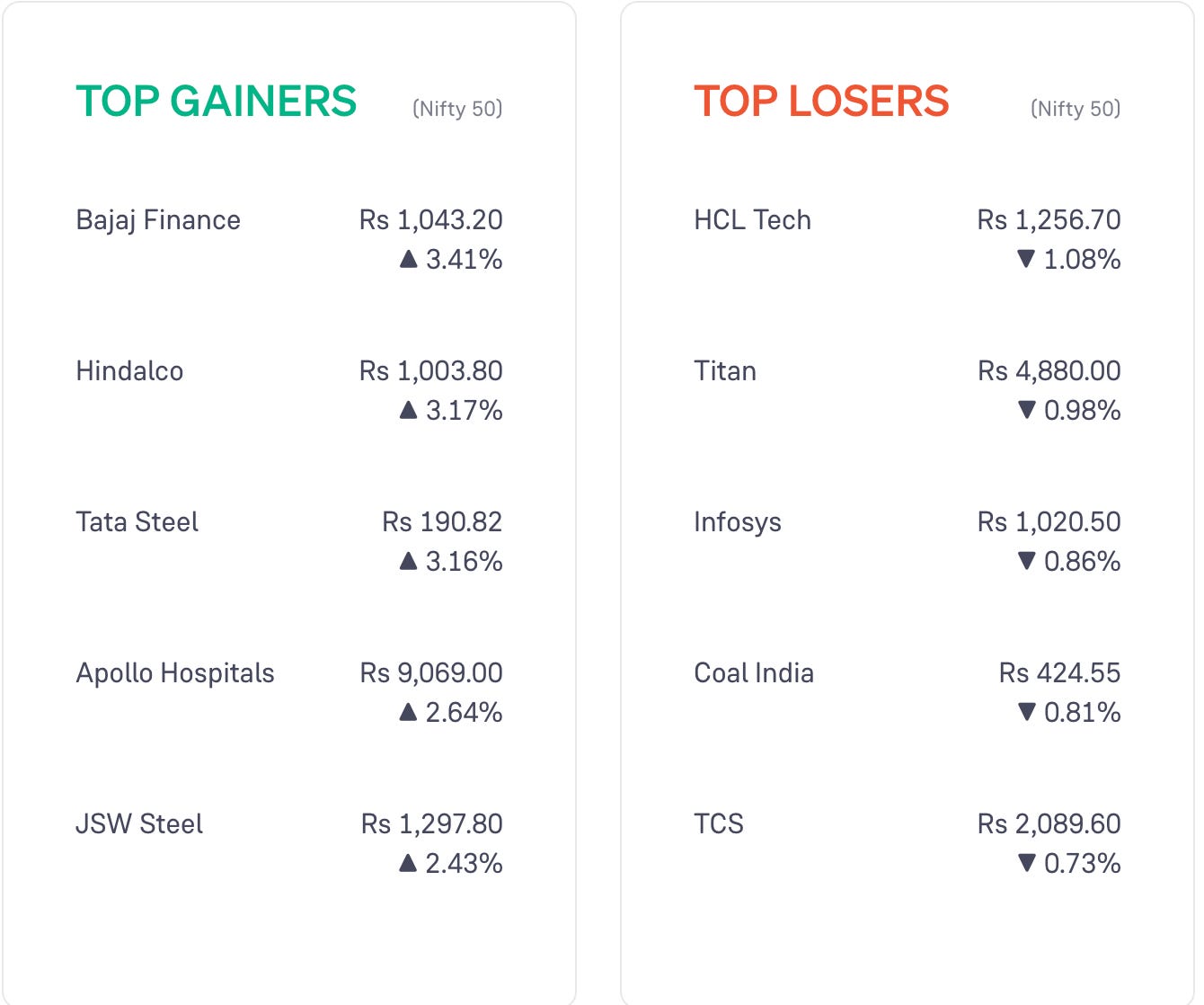The image size is (1204, 1005).
Task: Open the Hindalco stock entry
Action: click(129, 371)
